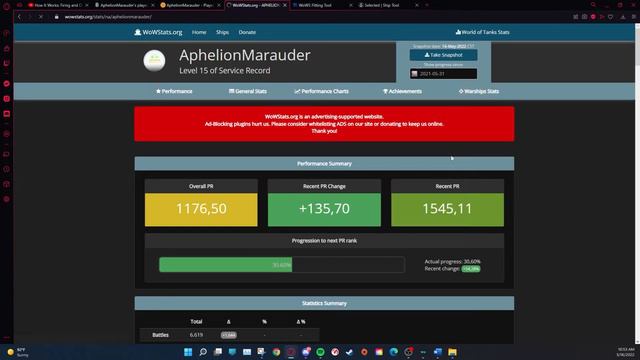This screenshot has height=360, width=640.
Task: Click the green PR rank progress bar
Action: 225,265
